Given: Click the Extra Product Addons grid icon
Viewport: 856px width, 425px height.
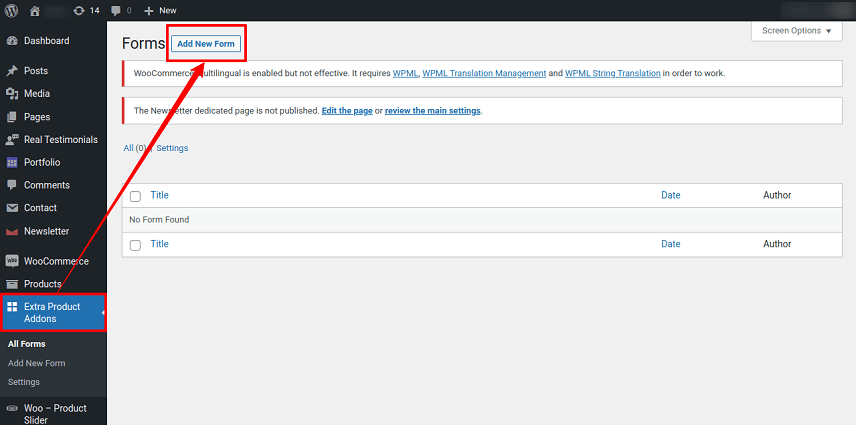Looking at the screenshot, I should [12, 307].
